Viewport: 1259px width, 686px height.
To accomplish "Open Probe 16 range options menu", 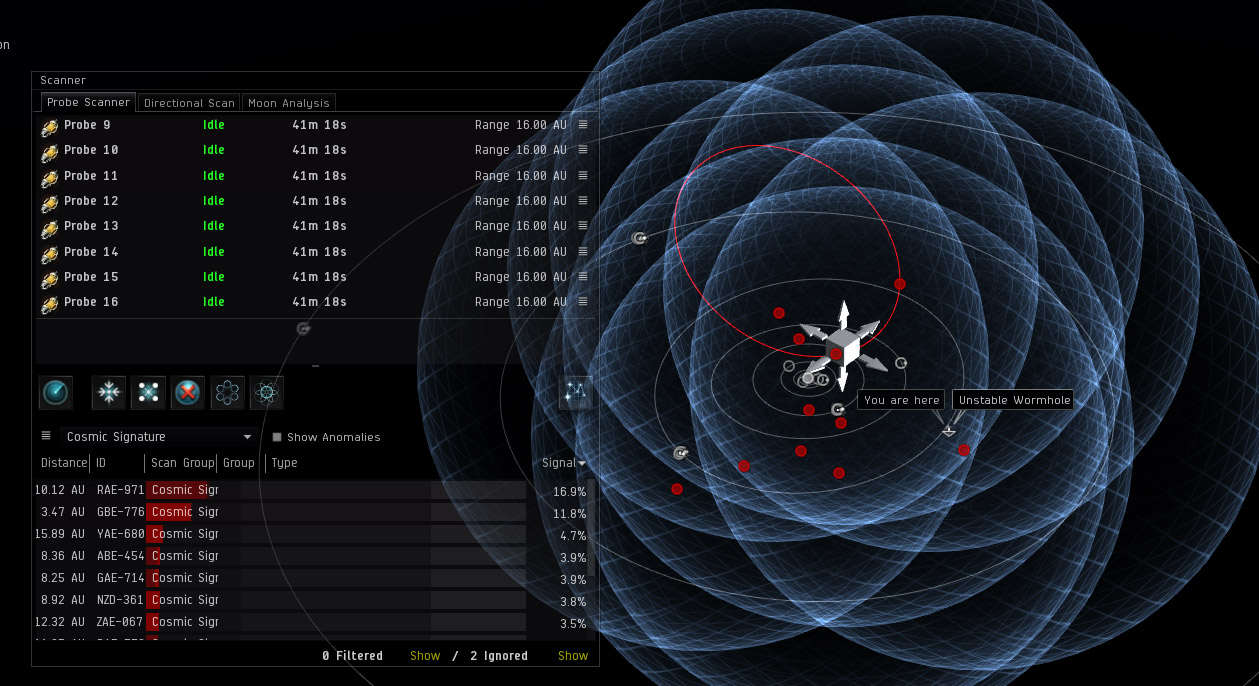I will tap(583, 302).
